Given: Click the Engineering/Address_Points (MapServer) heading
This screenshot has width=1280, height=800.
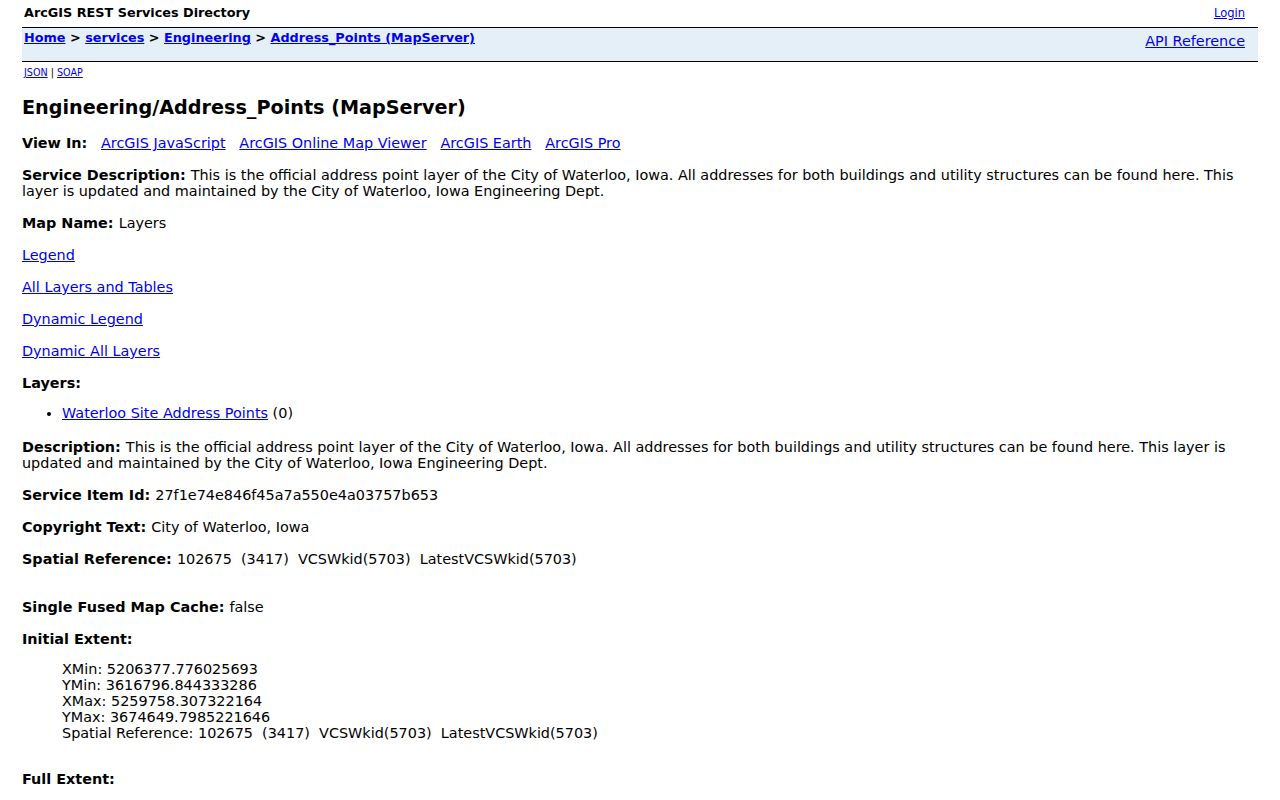Looking at the screenshot, I should 244,107.
